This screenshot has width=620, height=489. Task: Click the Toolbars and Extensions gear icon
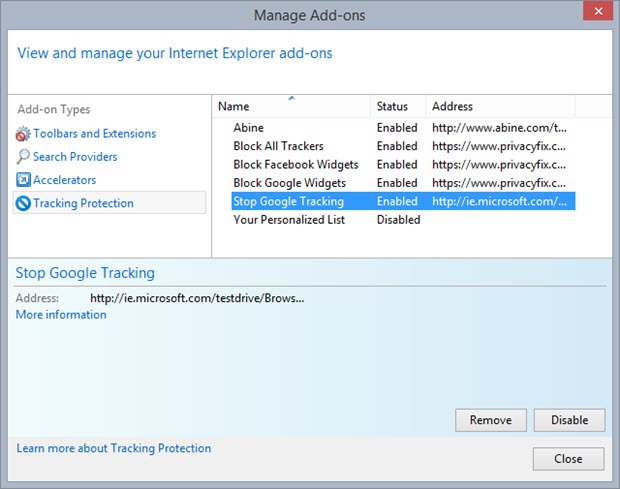[x=23, y=134]
